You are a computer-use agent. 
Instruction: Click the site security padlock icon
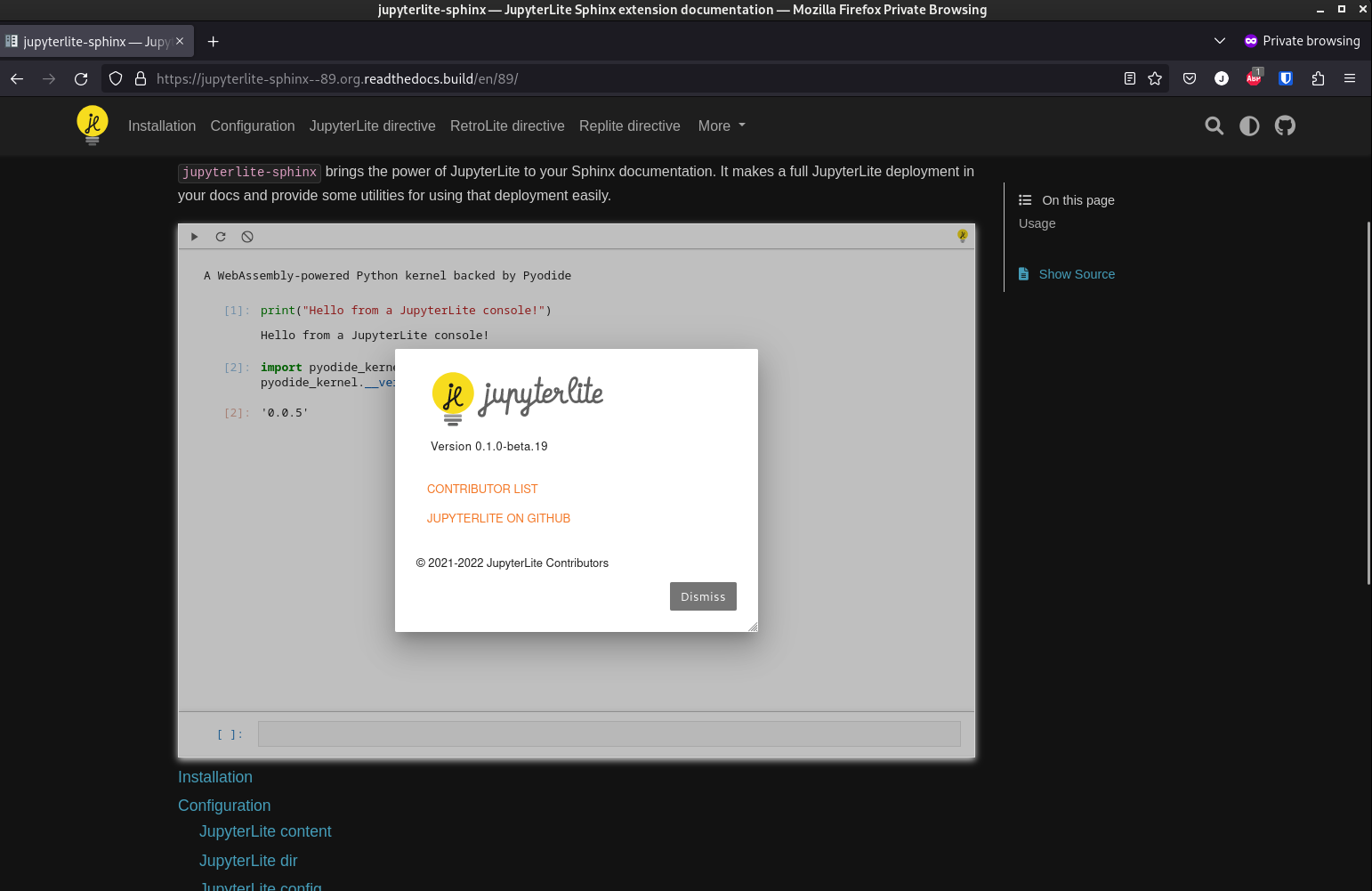click(140, 78)
